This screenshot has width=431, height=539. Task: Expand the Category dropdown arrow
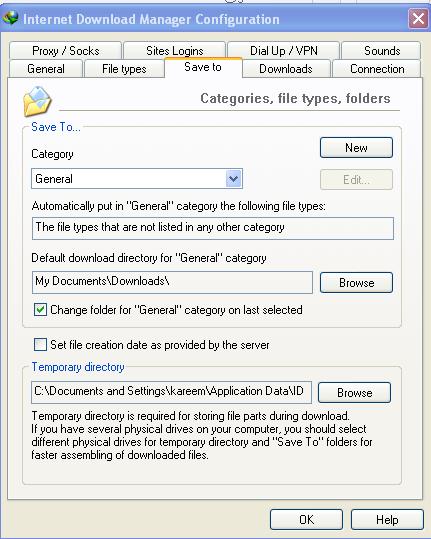[x=233, y=179]
